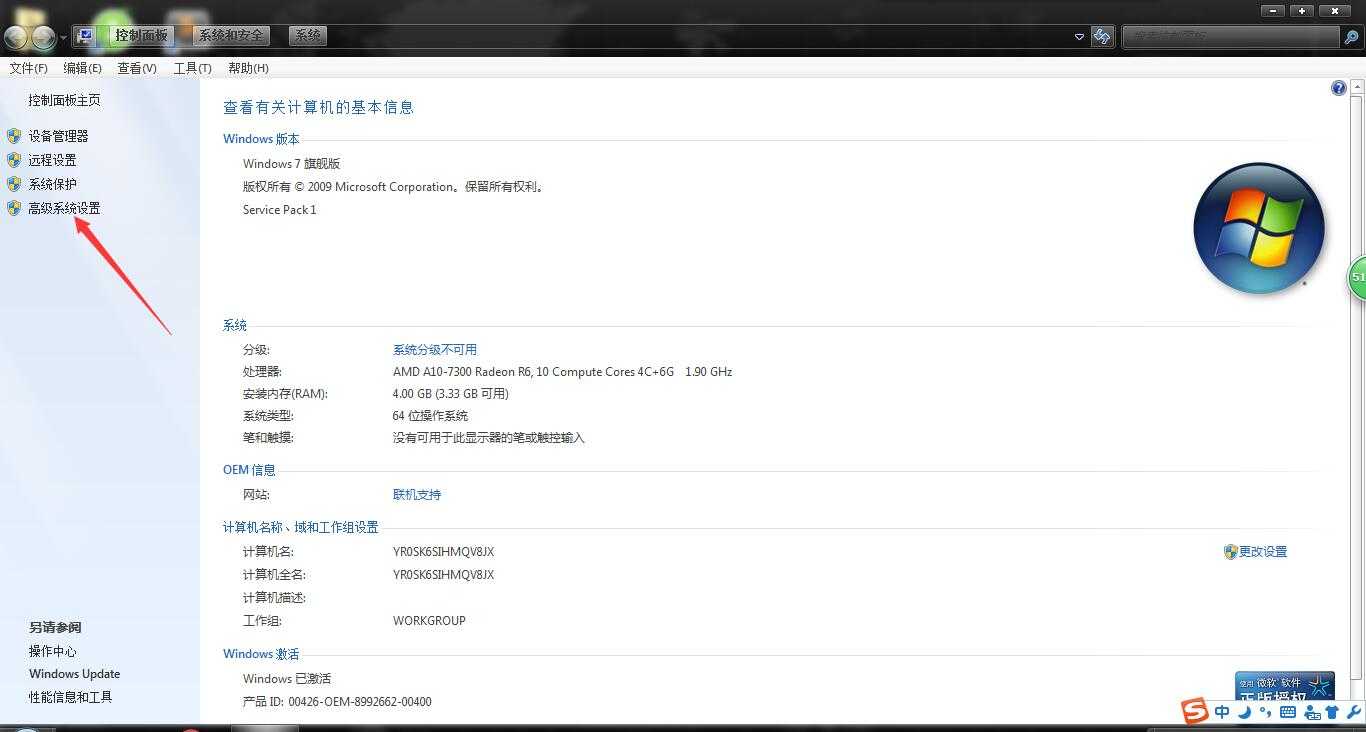Viewport: 1366px width, 732px height.
Task: Open 设备管理器 (Device Manager) link
Action: click(58, 136)
